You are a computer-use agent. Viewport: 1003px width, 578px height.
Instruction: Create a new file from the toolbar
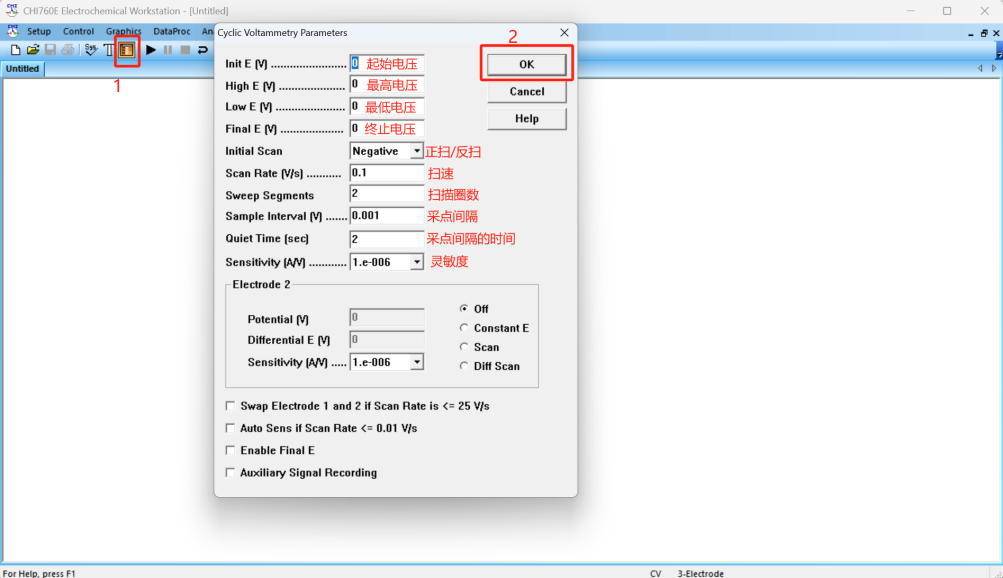(15, 50)
